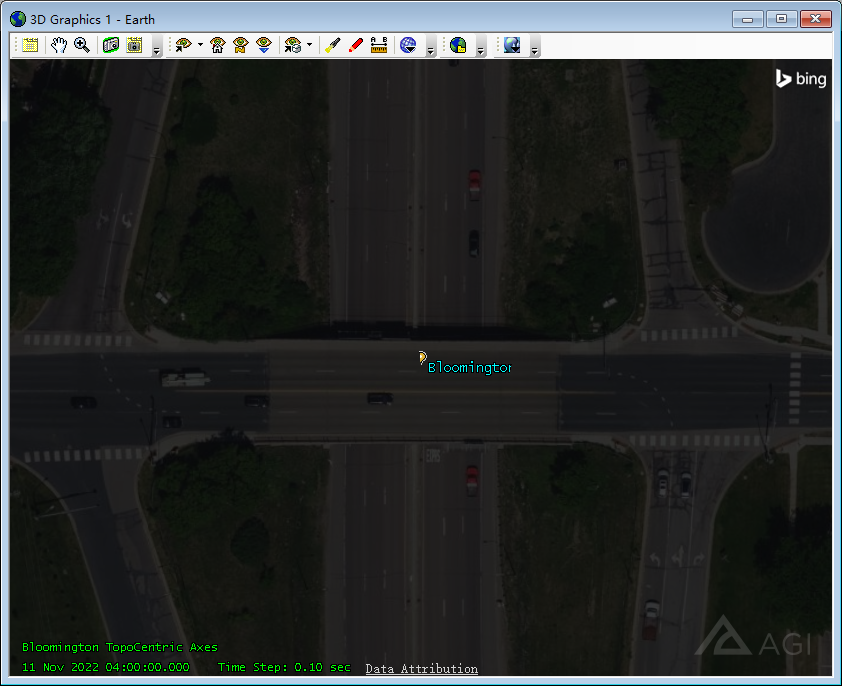Image resolution: width=842 pixels, height=686 pixels.
Task: Open the Data Attribution link
Action: tap(421, 669)
